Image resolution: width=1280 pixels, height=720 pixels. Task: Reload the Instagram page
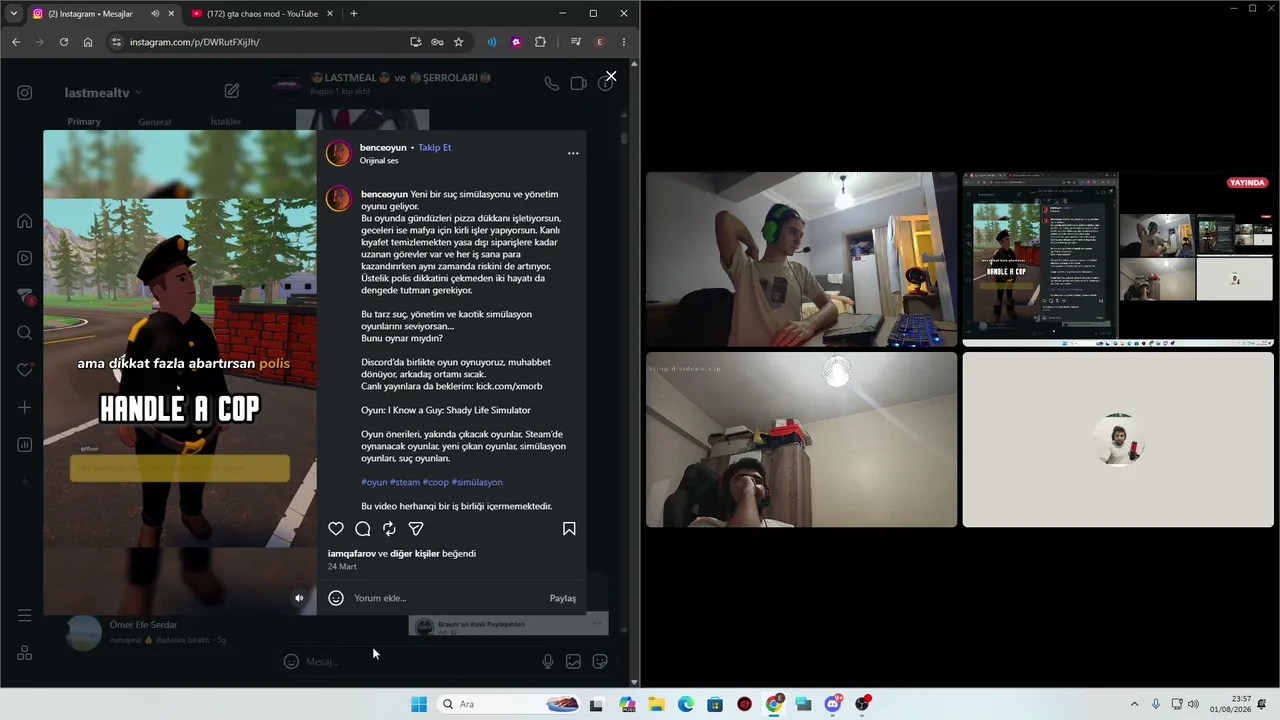coord(64,42)
